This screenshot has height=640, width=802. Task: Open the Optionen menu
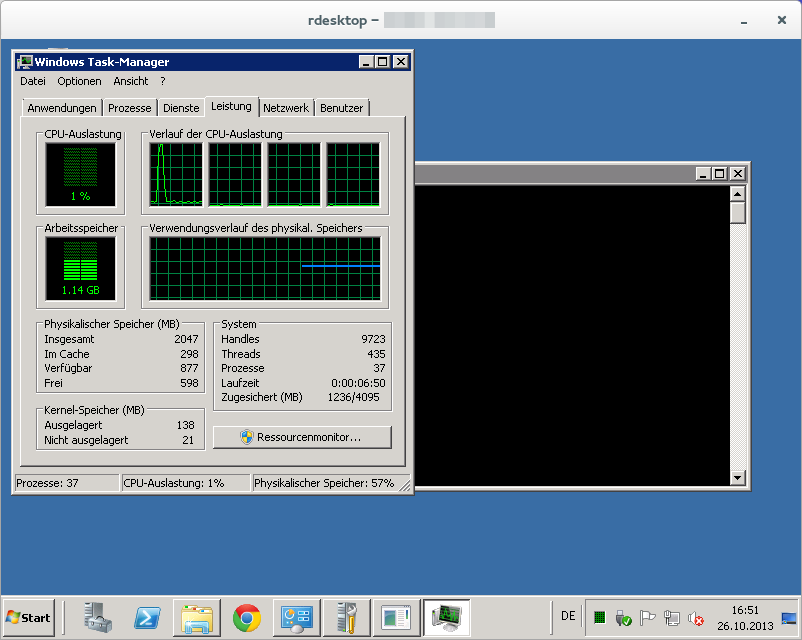coord(79,81)
